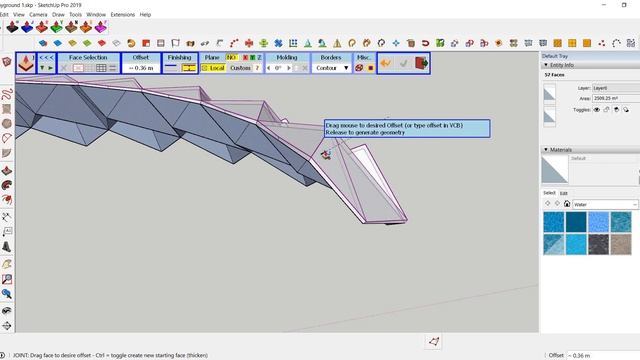Select the Zoom Window tool
Screen dimensions: 640x360
(7, 279)
